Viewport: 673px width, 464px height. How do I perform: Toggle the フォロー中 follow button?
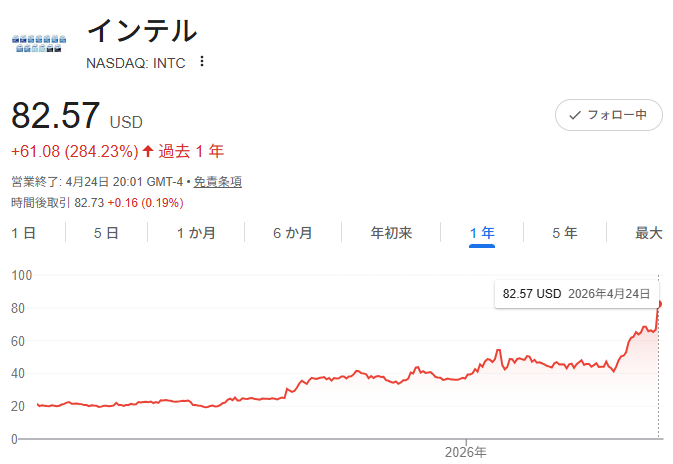click(x=608, y=115)
